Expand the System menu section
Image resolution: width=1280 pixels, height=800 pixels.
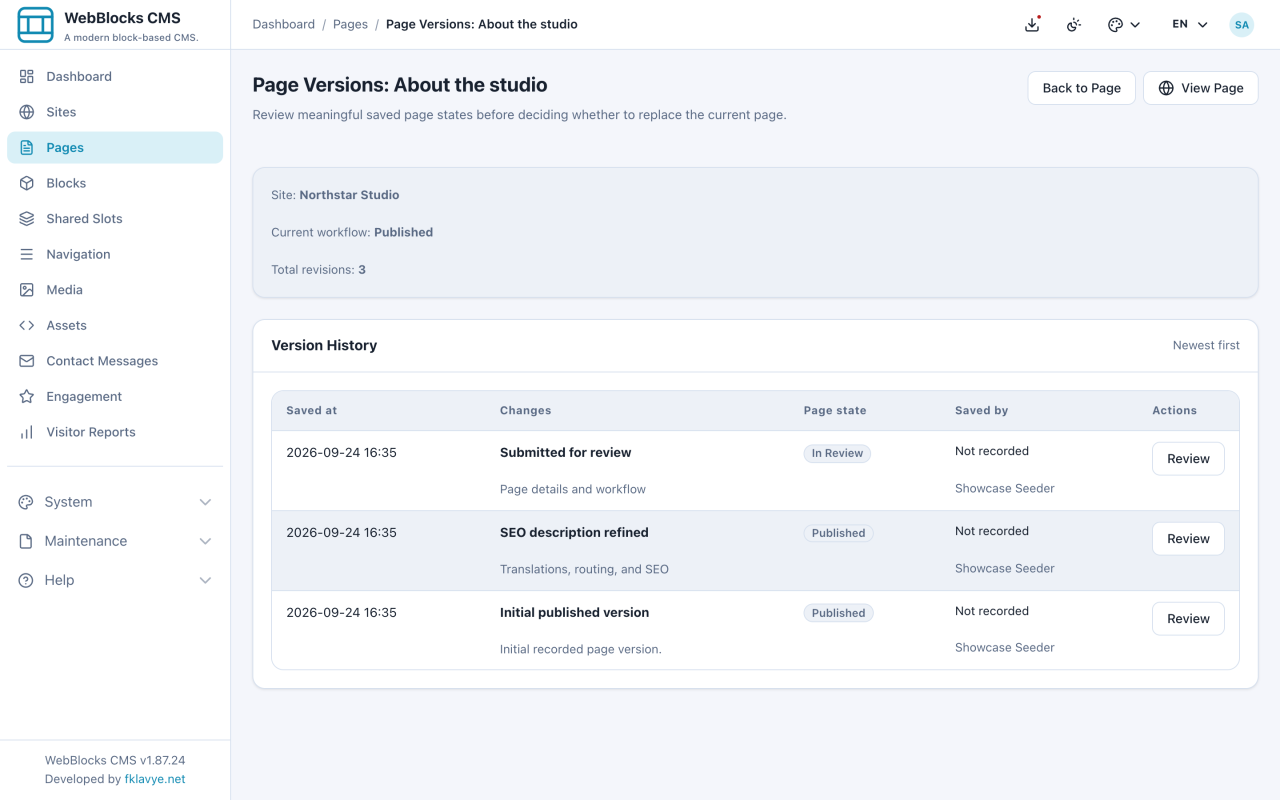click(x=115, y=502)
